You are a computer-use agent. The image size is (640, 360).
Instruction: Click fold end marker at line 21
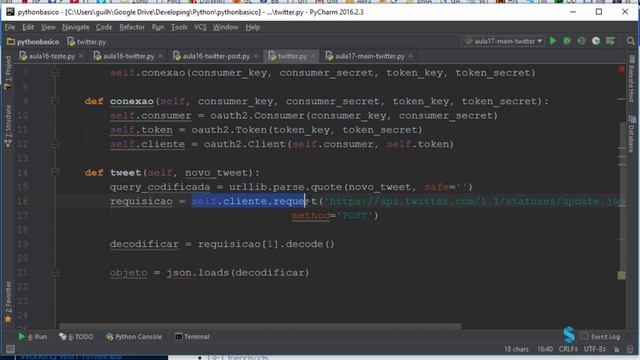[55, 272]
